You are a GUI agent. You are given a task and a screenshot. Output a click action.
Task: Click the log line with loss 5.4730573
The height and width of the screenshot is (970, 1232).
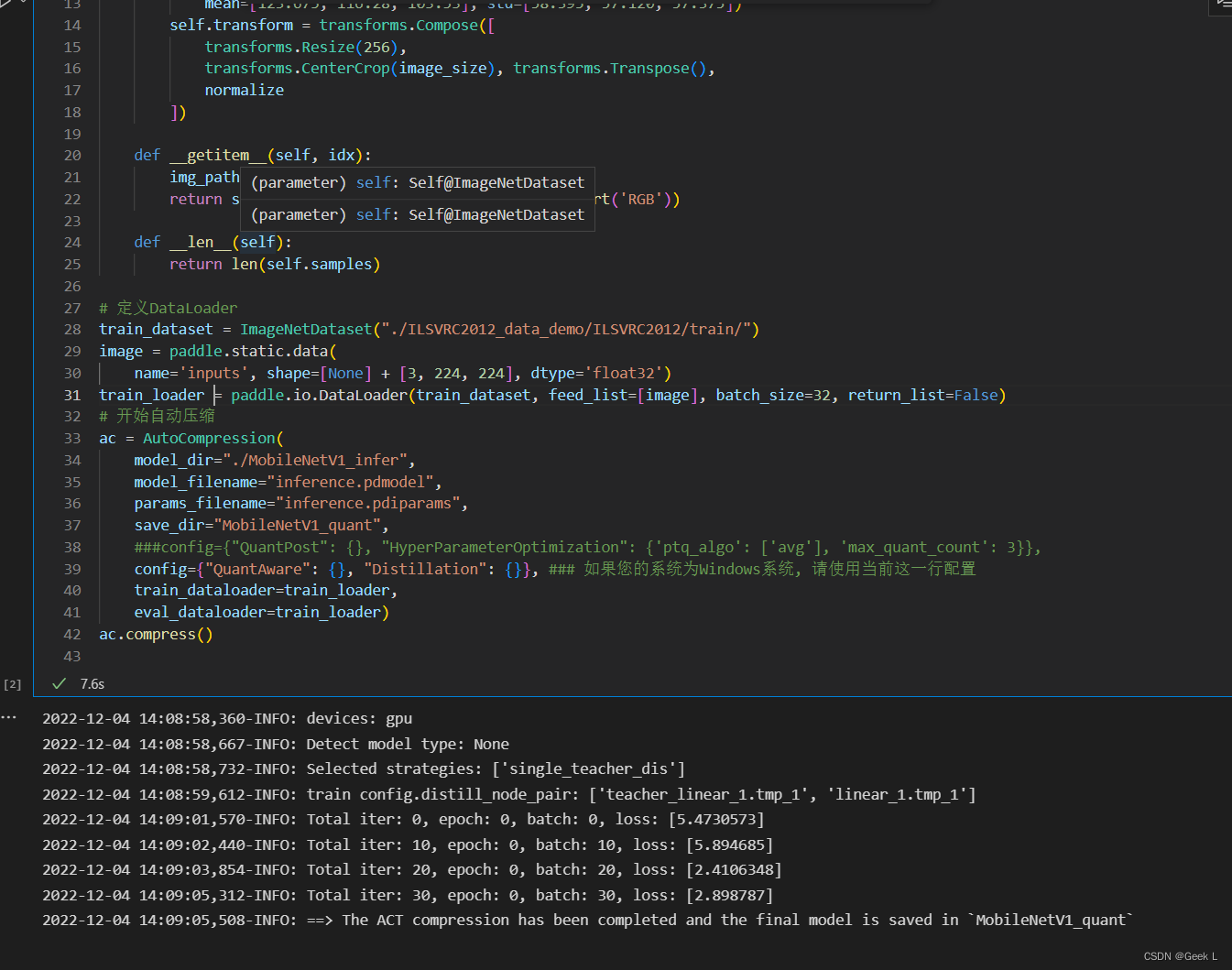coord(403,819)
